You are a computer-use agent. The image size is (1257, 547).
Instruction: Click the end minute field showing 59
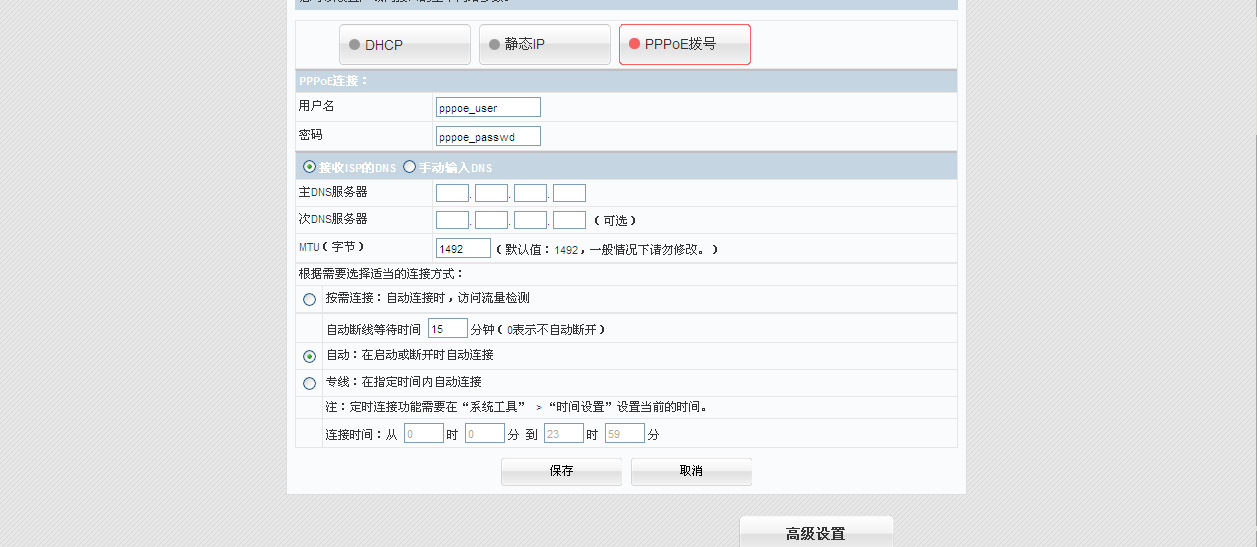tap(625, 434)
